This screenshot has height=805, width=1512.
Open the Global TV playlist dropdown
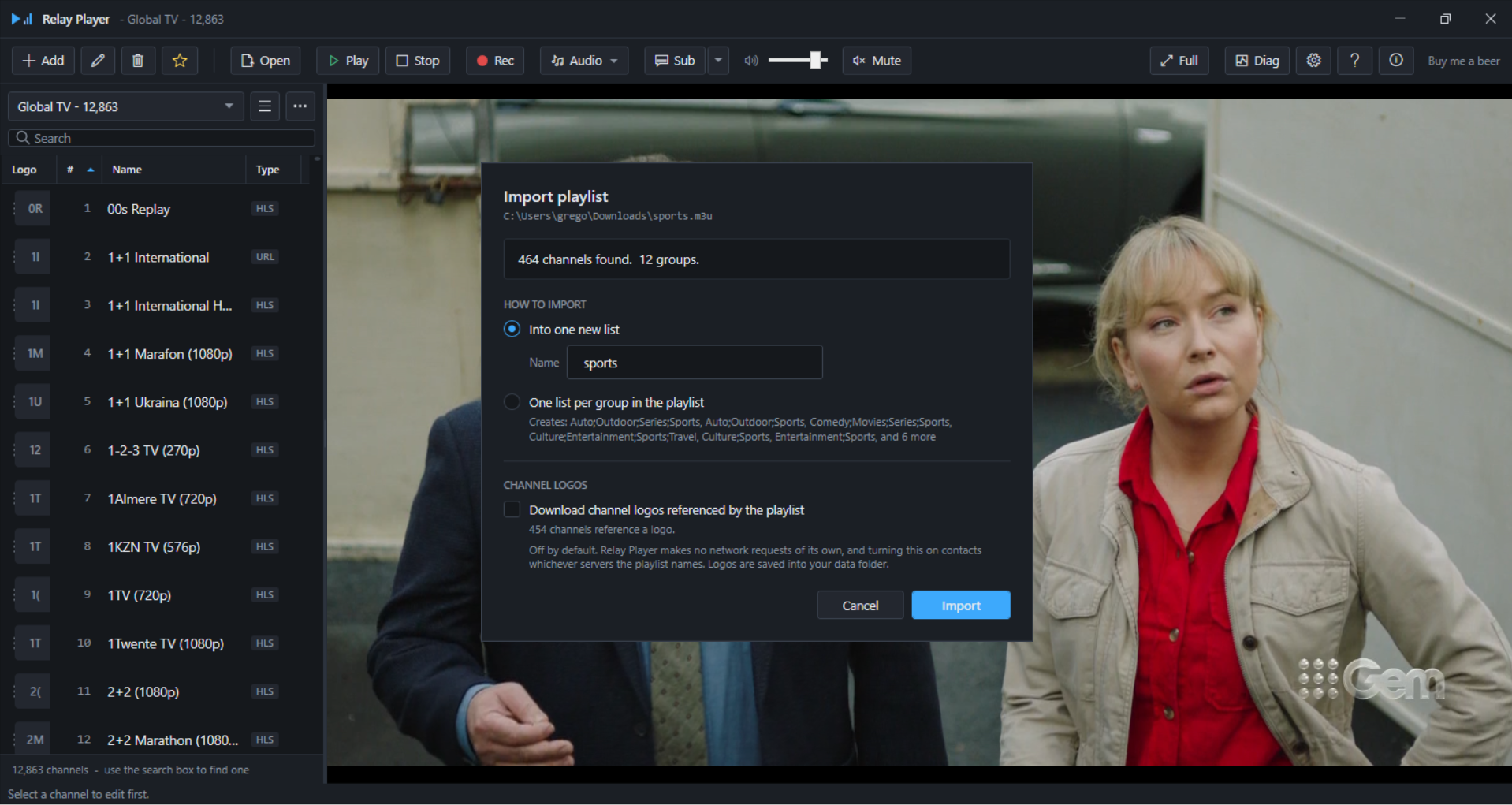click(x=126, y=106)
